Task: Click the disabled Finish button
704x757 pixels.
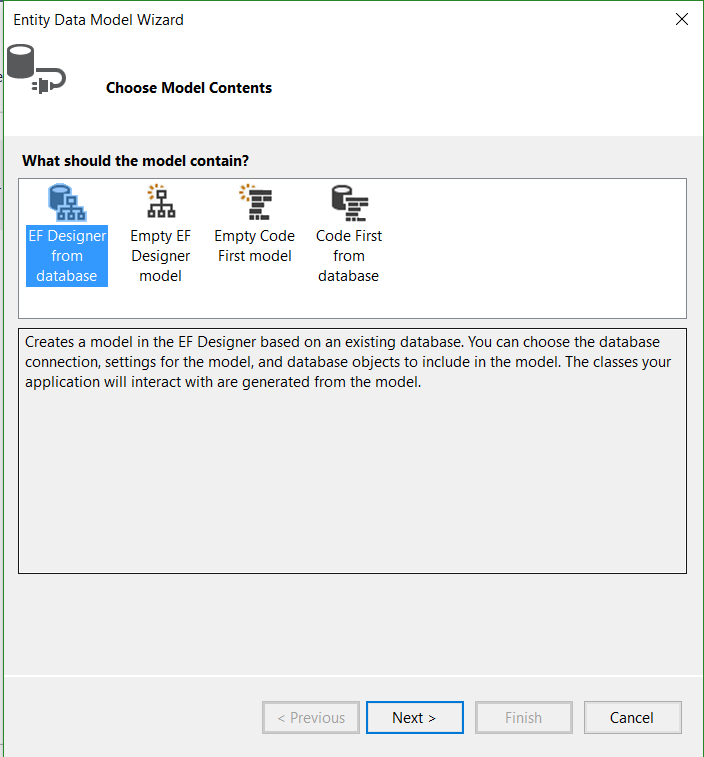Action: (x=524, y=717)
